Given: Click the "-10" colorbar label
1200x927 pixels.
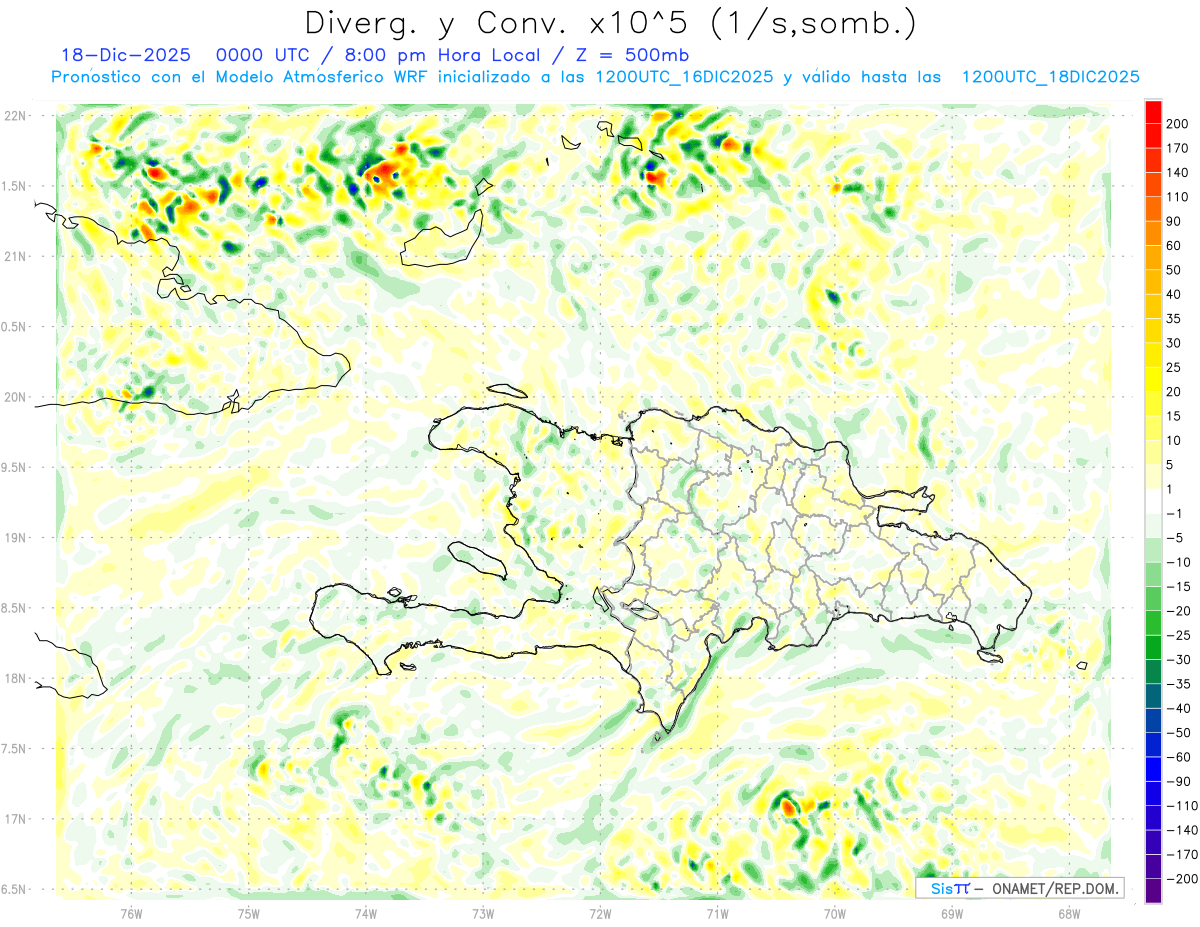Looking at the screenshot, I should click(x=1180, y=562).
